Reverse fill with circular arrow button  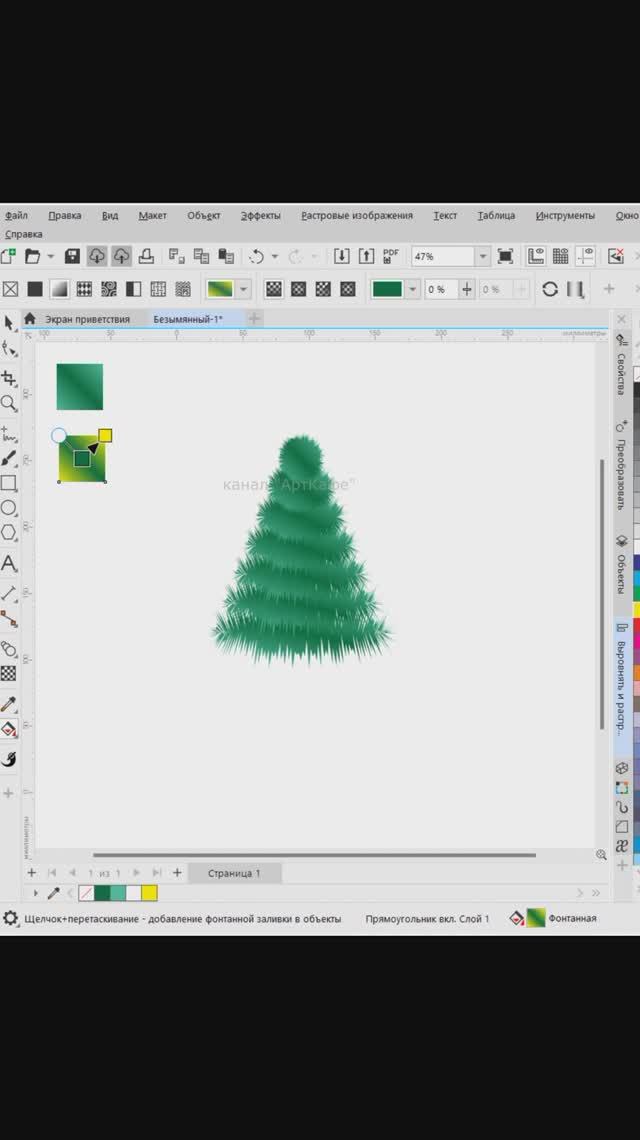(x=550, y=289)
